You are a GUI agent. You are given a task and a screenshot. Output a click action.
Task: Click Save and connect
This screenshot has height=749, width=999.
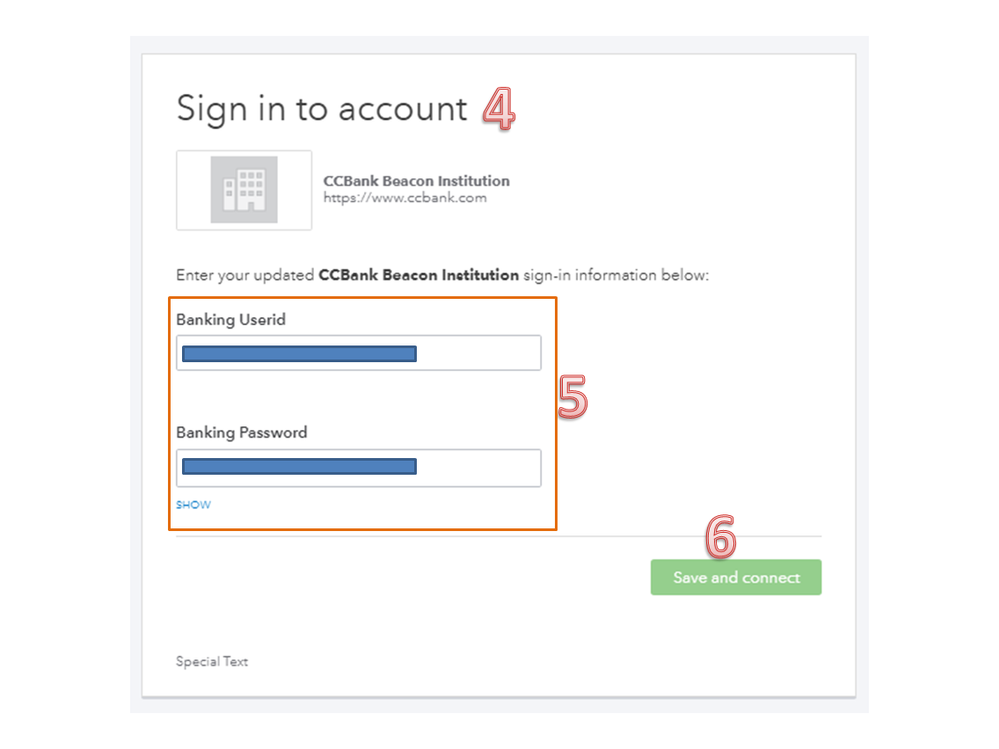(735, 577)
